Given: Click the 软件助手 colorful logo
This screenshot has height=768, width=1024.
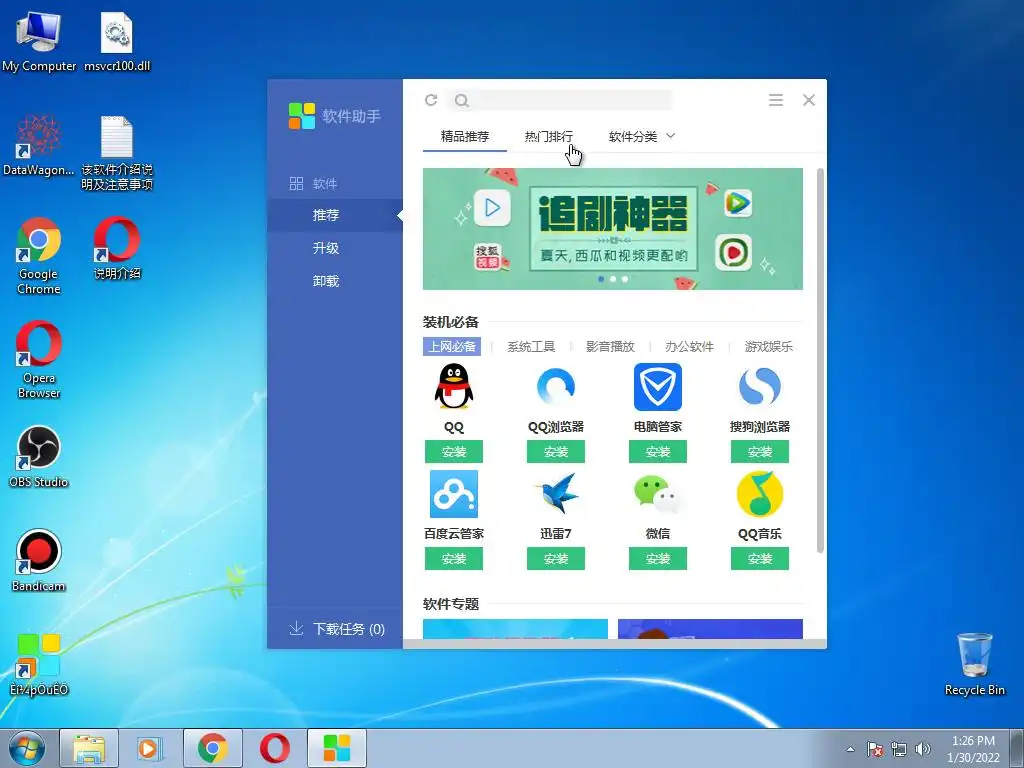Looking at the screenshot, I should coord(302,116).
